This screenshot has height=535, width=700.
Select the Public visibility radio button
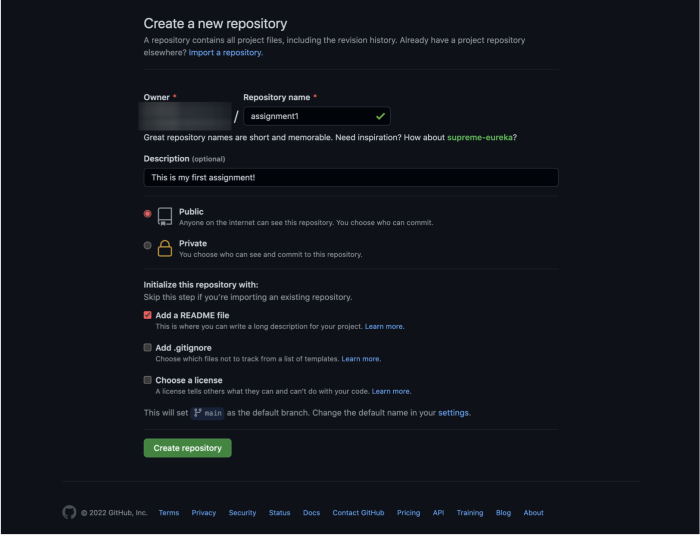coord(148,213)
